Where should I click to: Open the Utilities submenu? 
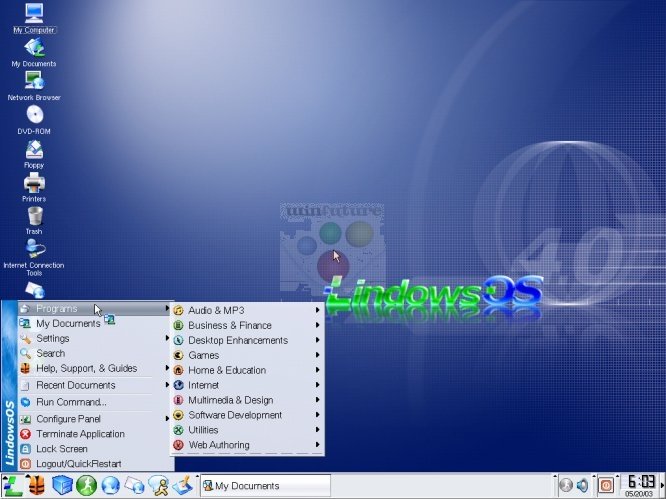pos(247,430)
